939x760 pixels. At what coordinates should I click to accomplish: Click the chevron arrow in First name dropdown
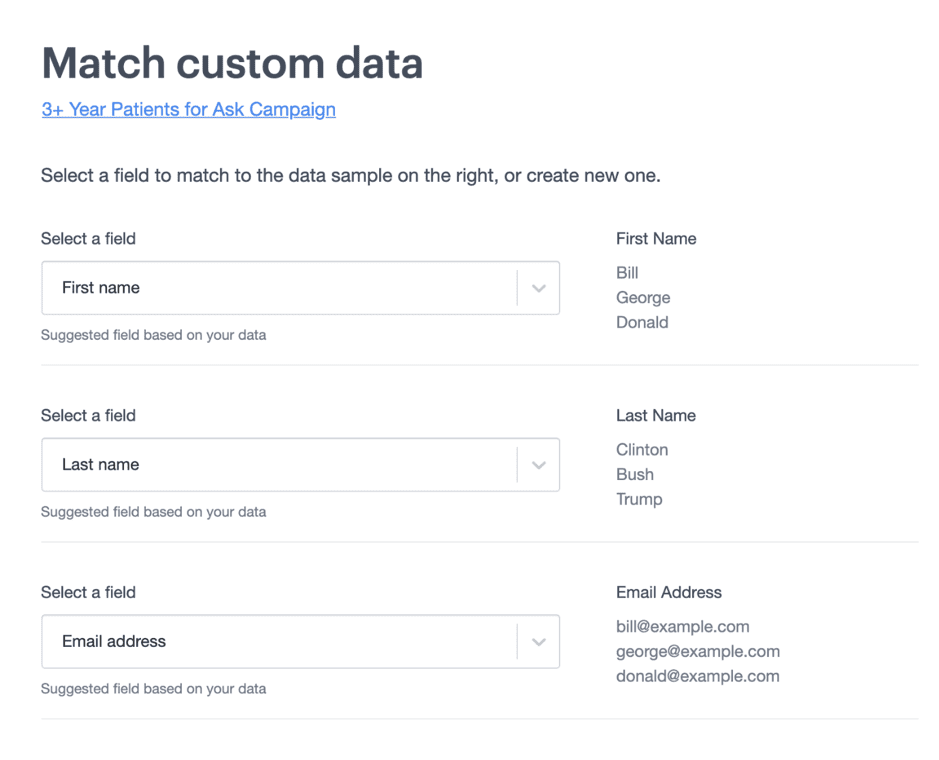tap(538, 288)
